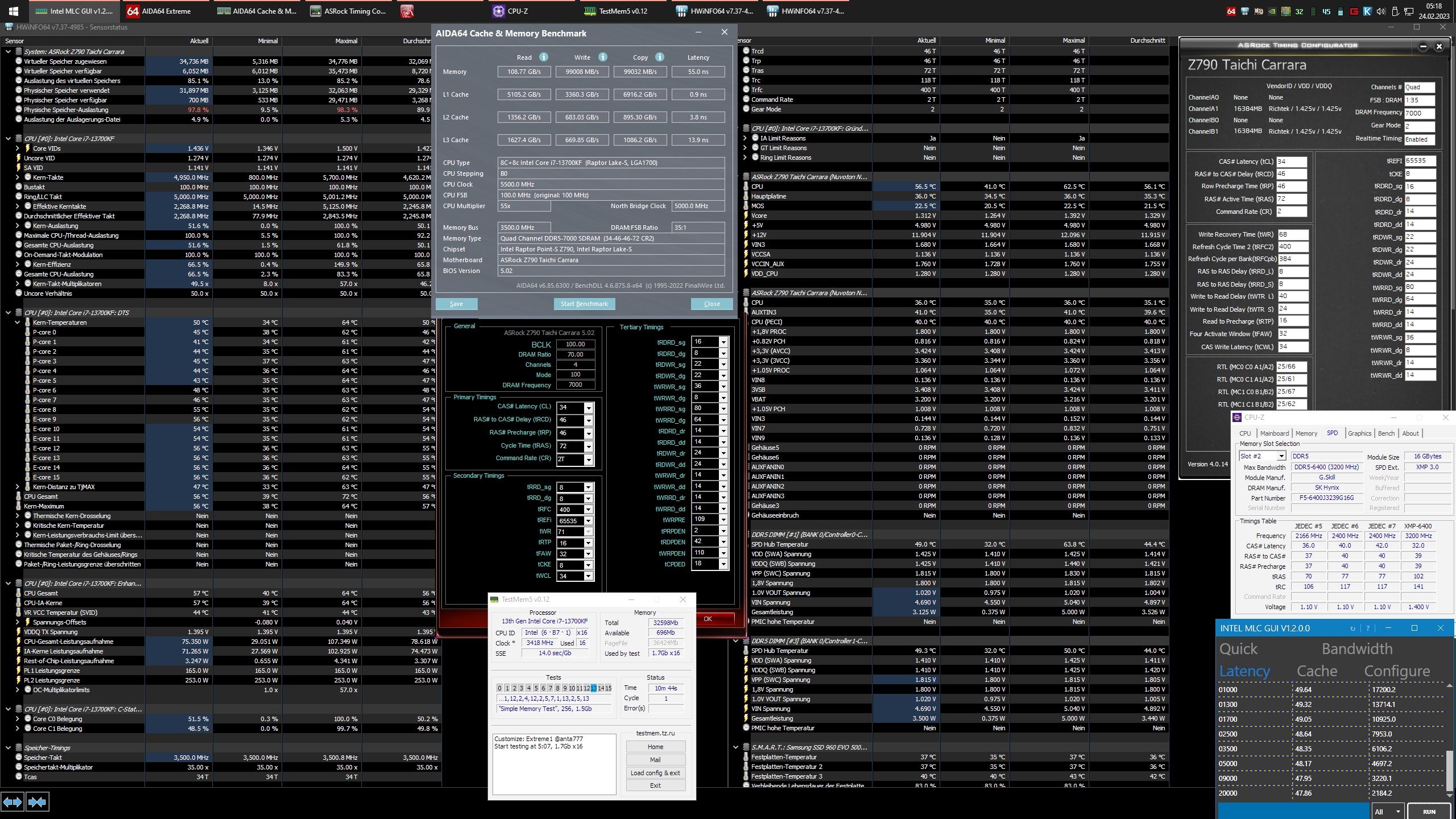The width and height of the screenshot is (1456, 819).
Task: Click the Copy info icon in AIDA64
Action: [x=660, y=57]
